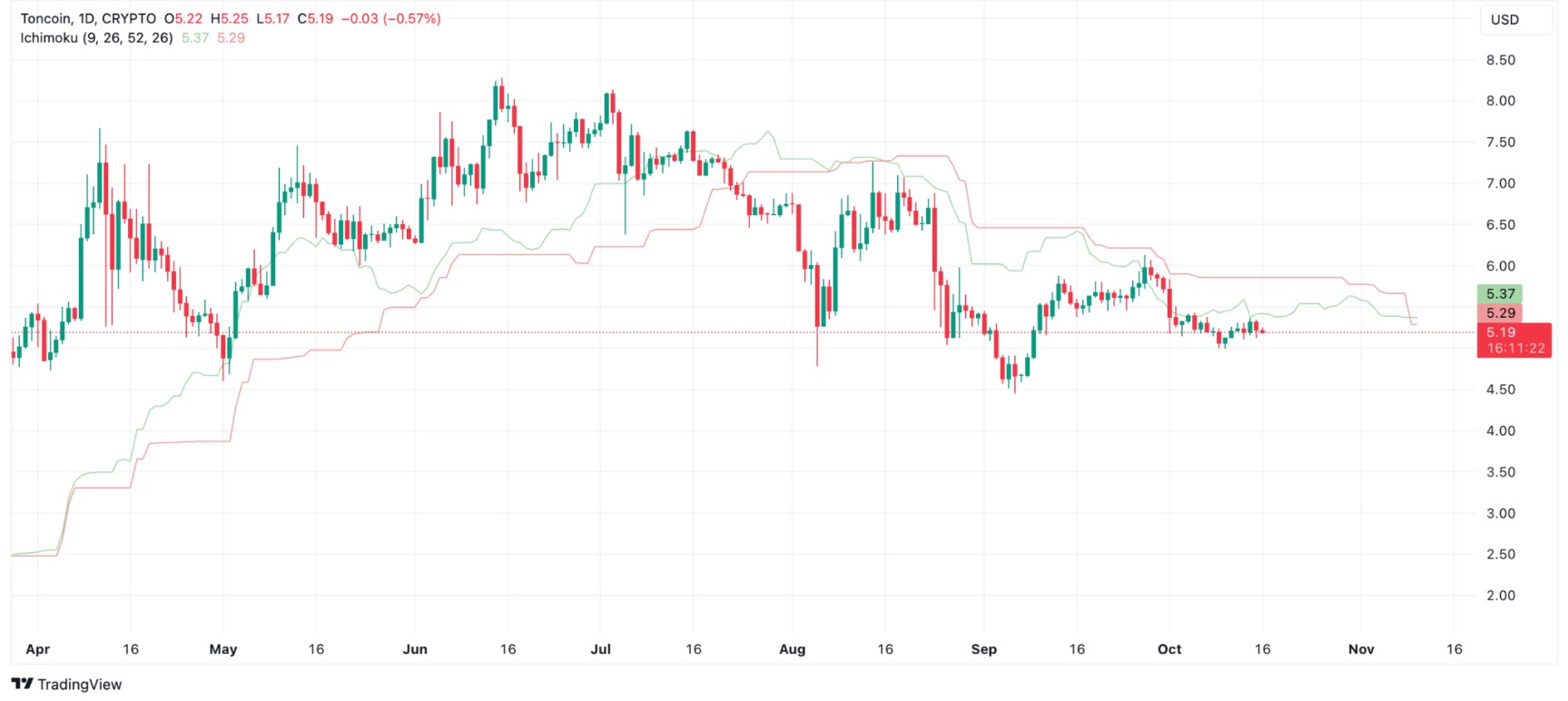
Task: Click the 16:11:22 bar countdown timer
Action: pyautogui.click(x=1514, y=348)
